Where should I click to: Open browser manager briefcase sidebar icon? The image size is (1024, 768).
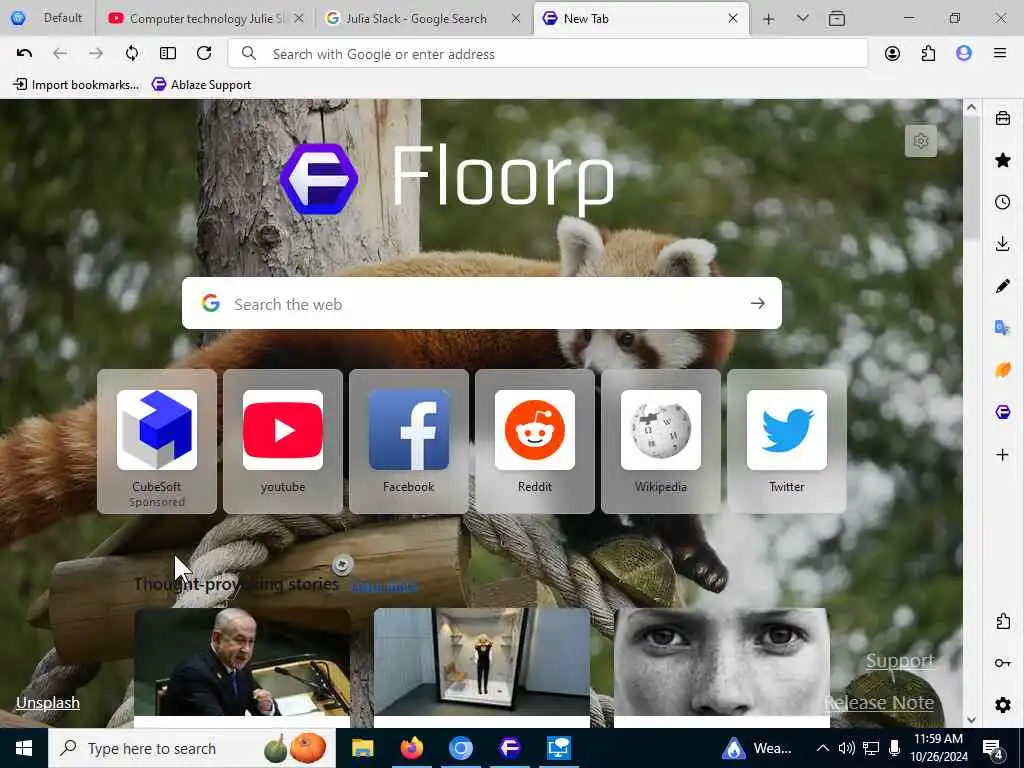click(1002, 118)
